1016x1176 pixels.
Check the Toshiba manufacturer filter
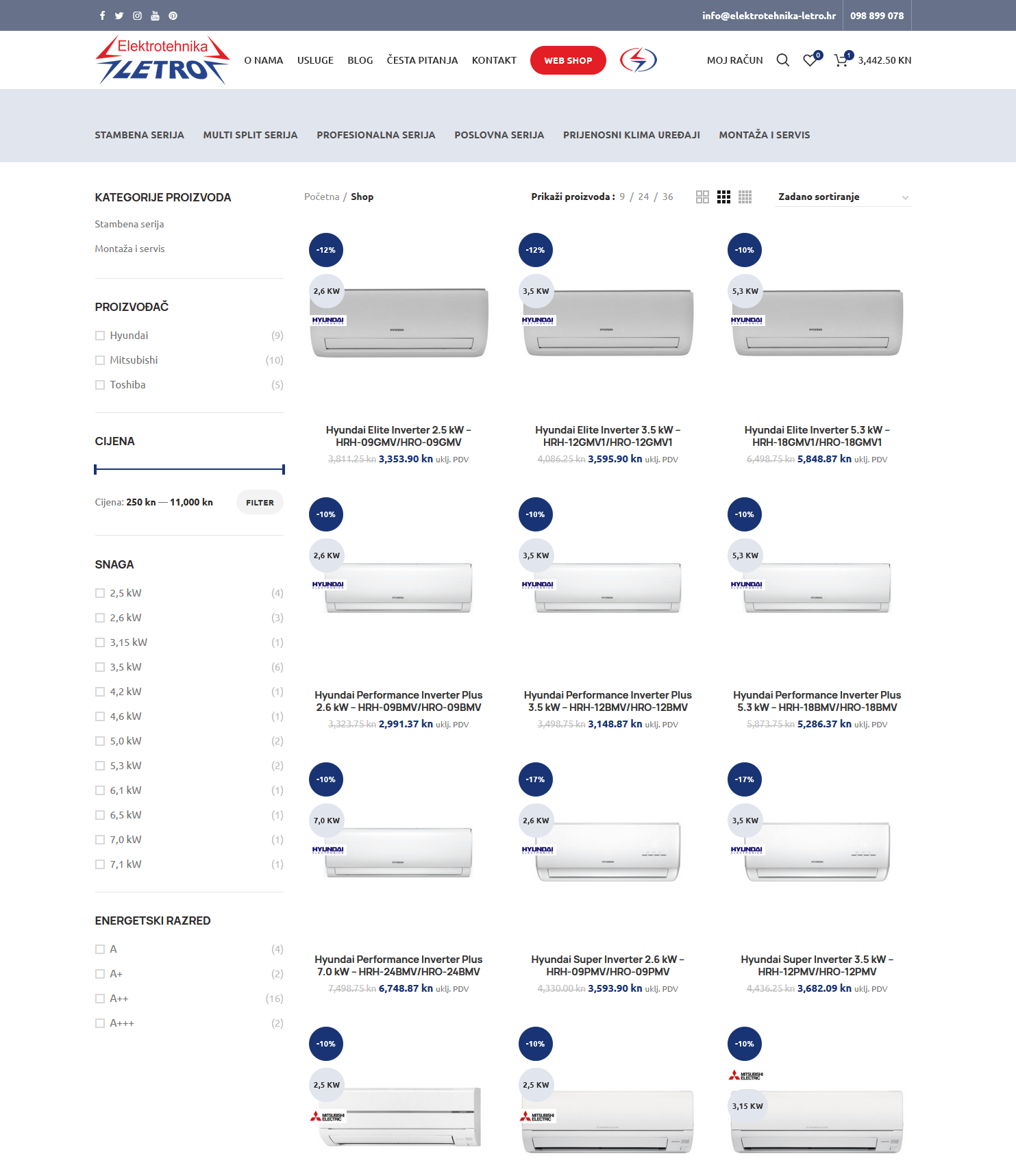100,385
